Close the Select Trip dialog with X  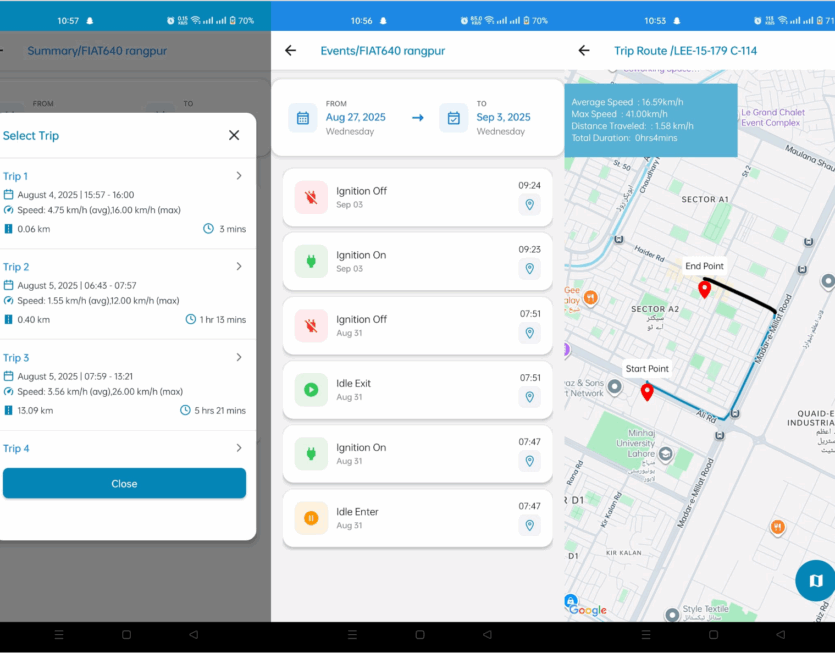coord(234,135)
